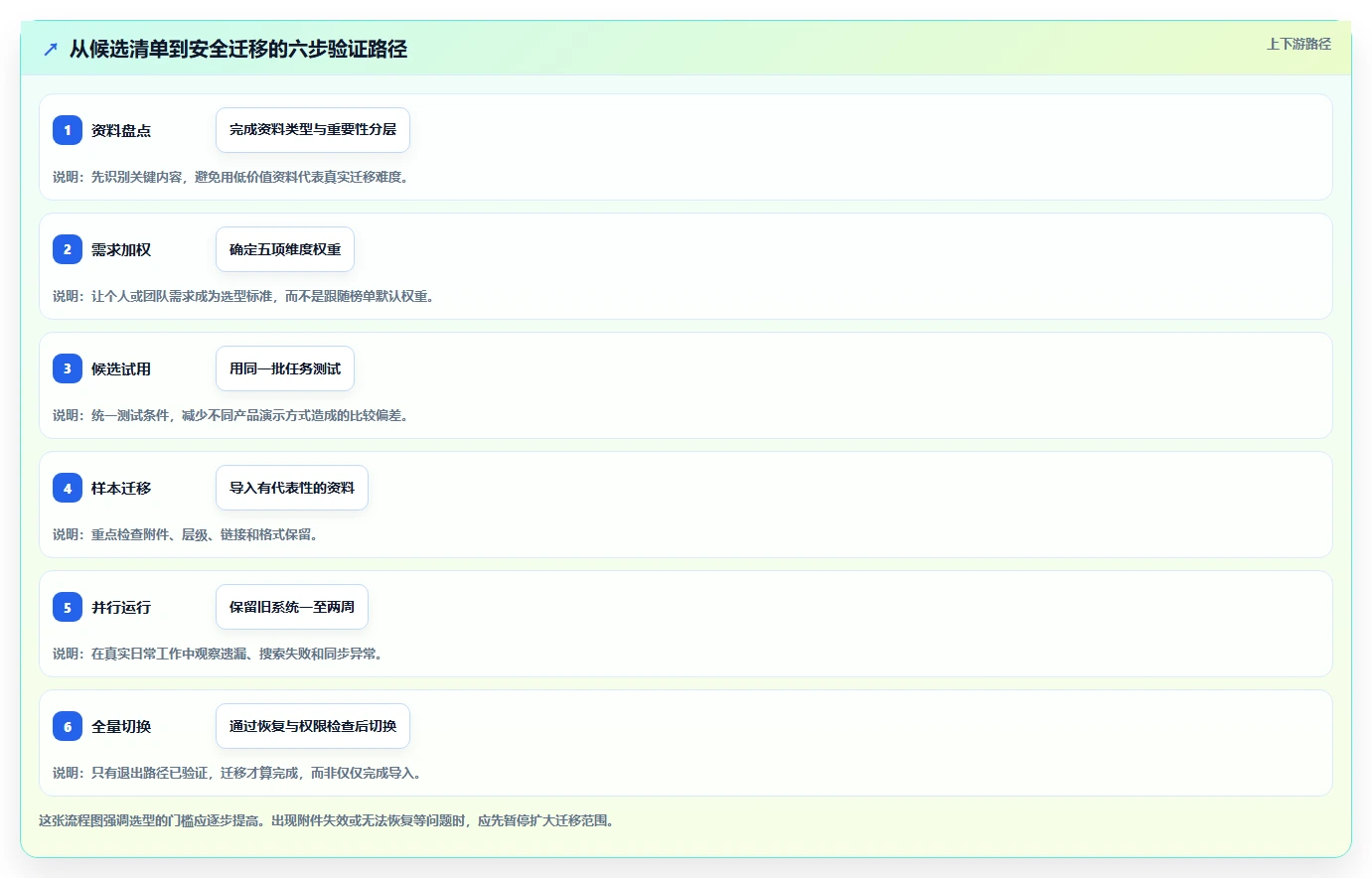
Task: Click the 完成资料类型与重要性分层 chip
Action: click(313, 130)
